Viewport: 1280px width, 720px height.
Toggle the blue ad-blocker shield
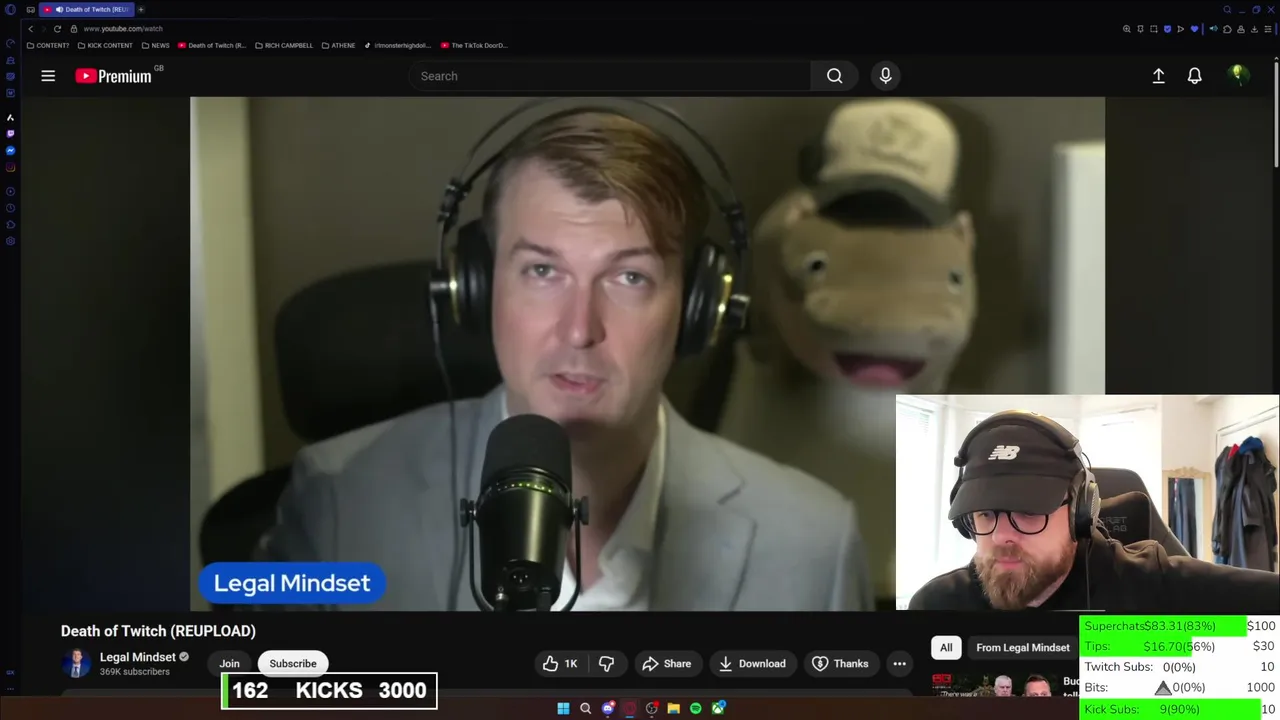[x=1167, y=29]
